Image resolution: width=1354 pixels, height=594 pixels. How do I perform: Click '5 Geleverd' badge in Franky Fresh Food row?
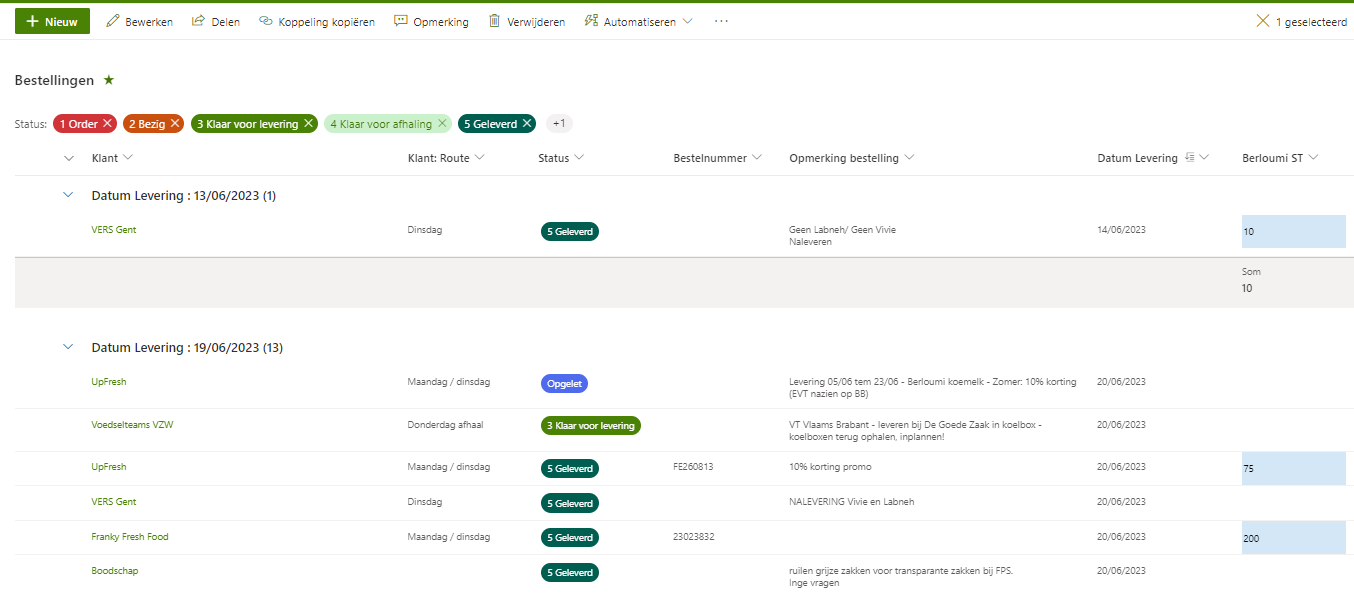pyautogui.click(x=570, y=538)
